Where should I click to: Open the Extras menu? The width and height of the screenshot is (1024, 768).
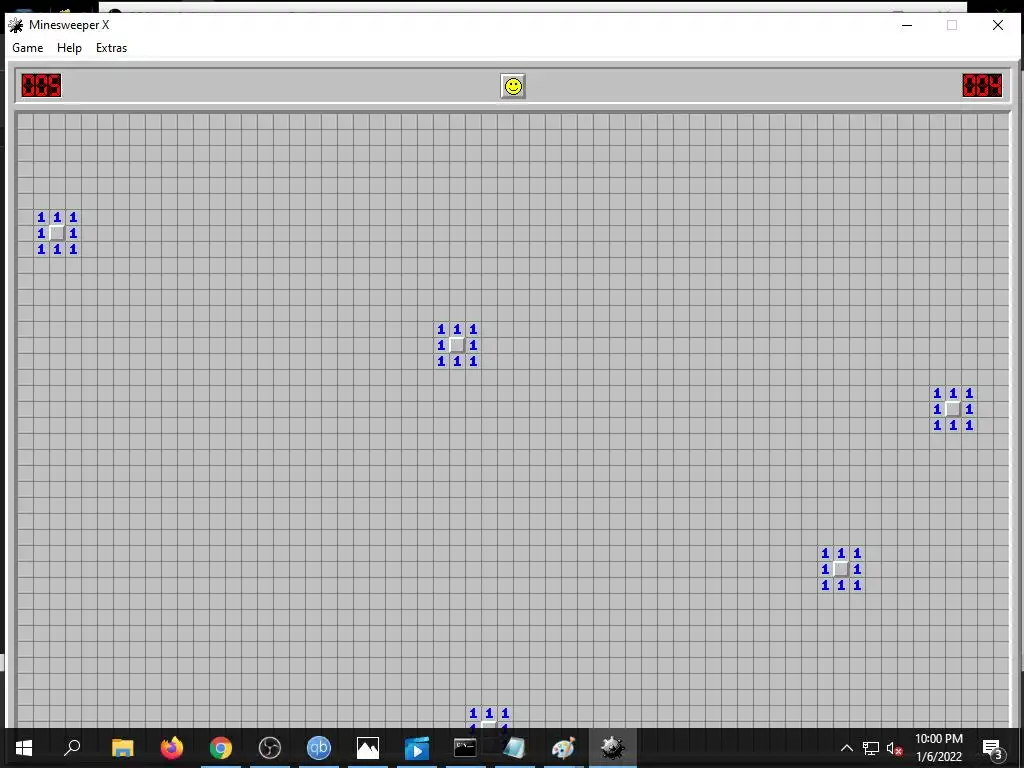(x=112, y=48)
